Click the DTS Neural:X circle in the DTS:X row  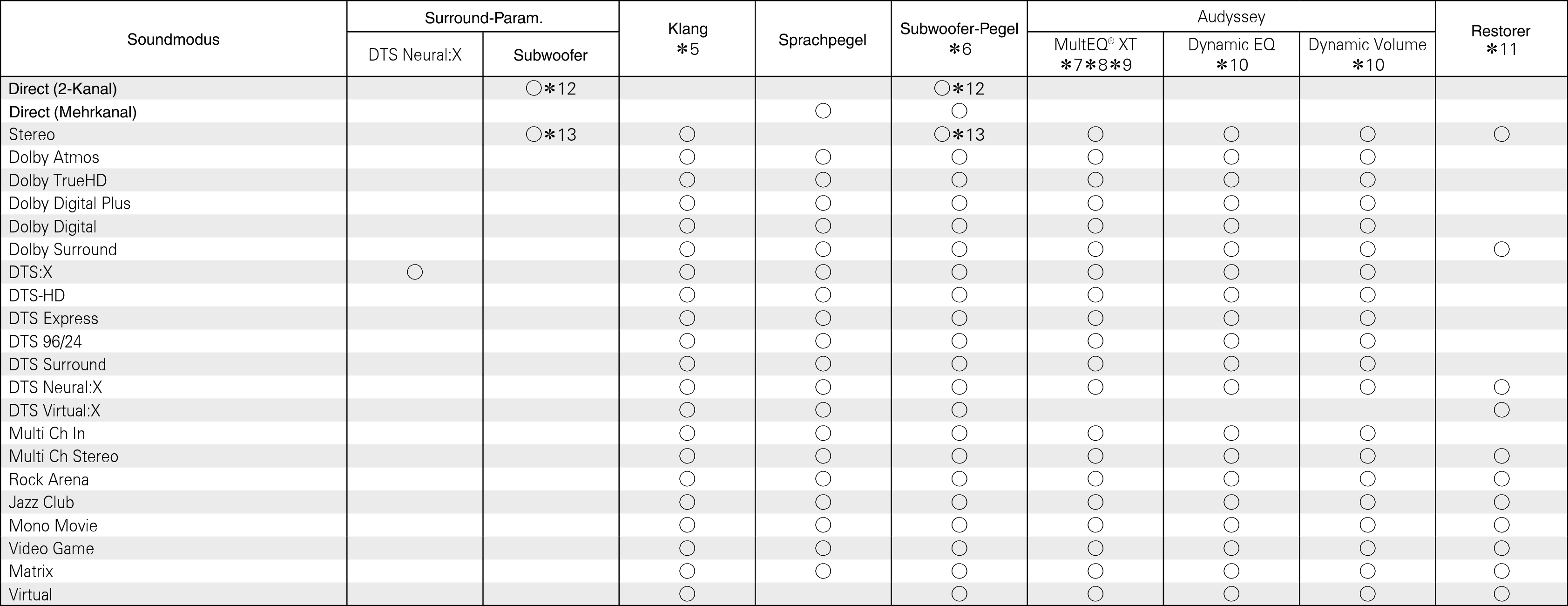[x=414, y=272]
